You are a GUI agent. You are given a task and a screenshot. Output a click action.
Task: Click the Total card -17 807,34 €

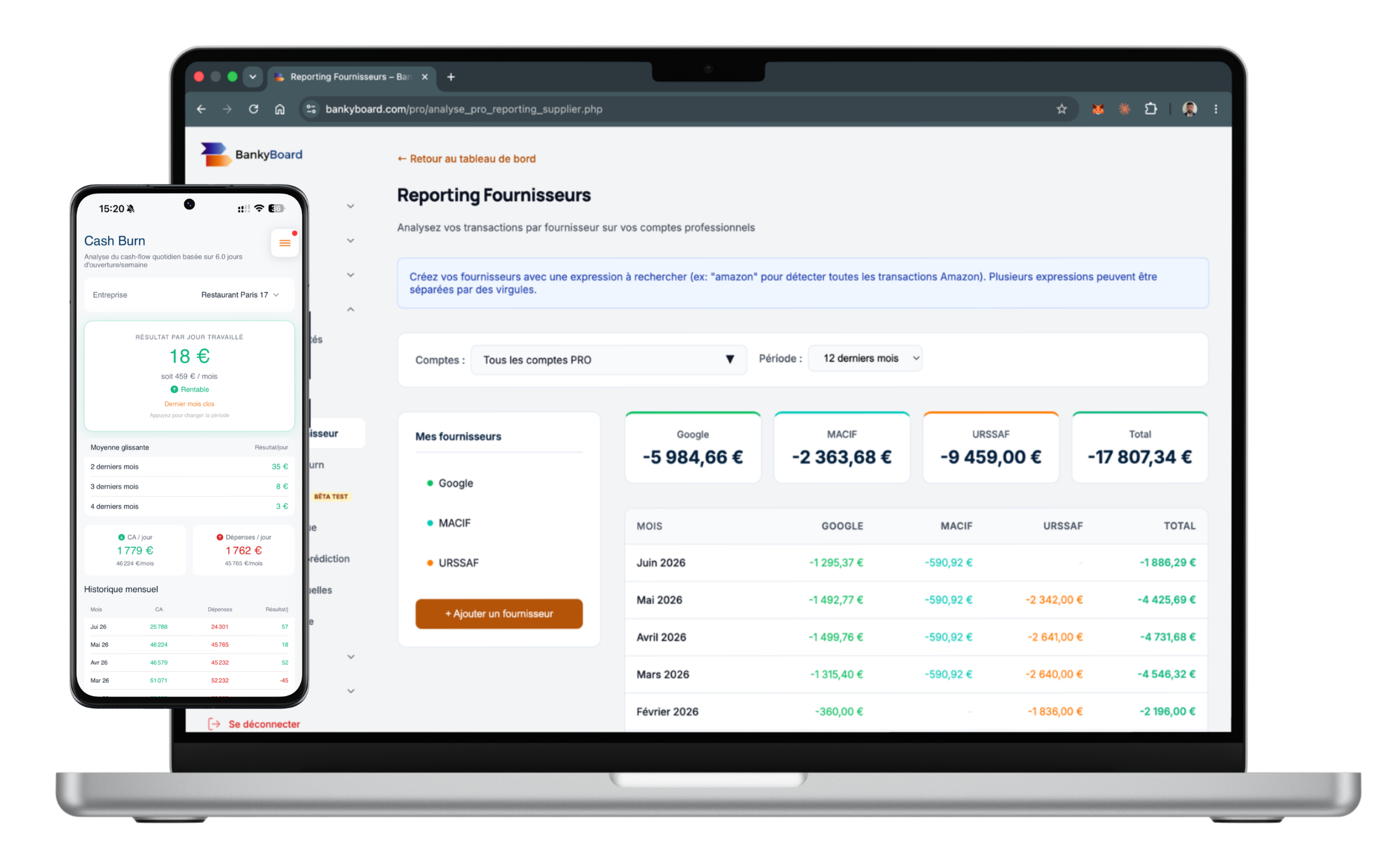point(1140,447)
